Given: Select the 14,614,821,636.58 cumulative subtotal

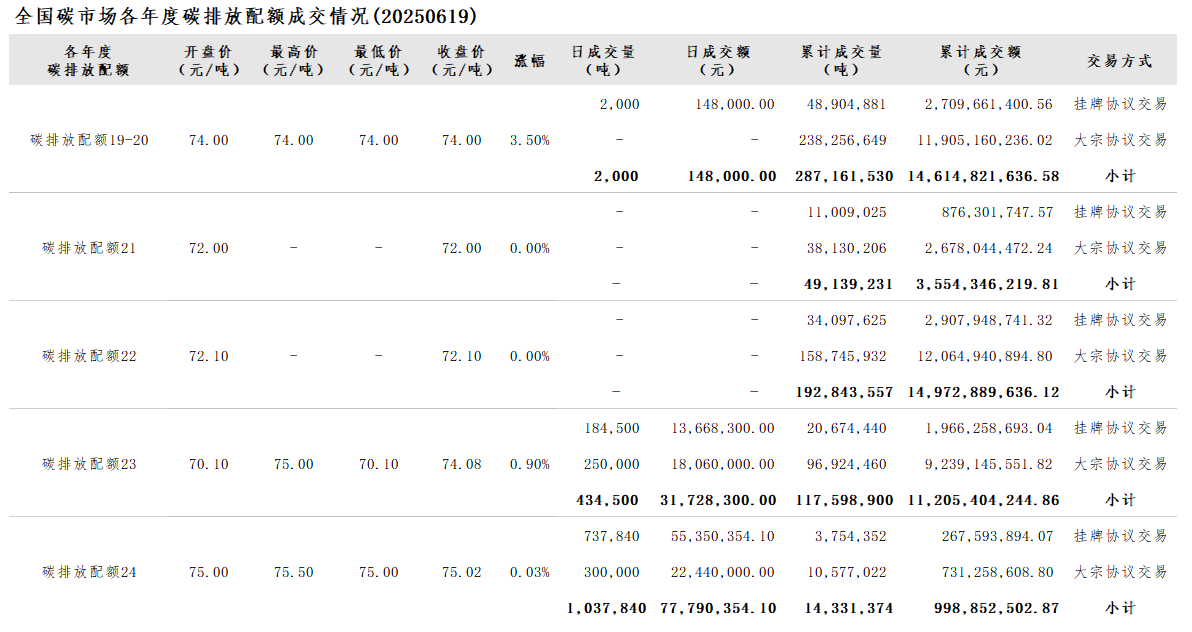Looking at the screenshot, I should (983, 176).
